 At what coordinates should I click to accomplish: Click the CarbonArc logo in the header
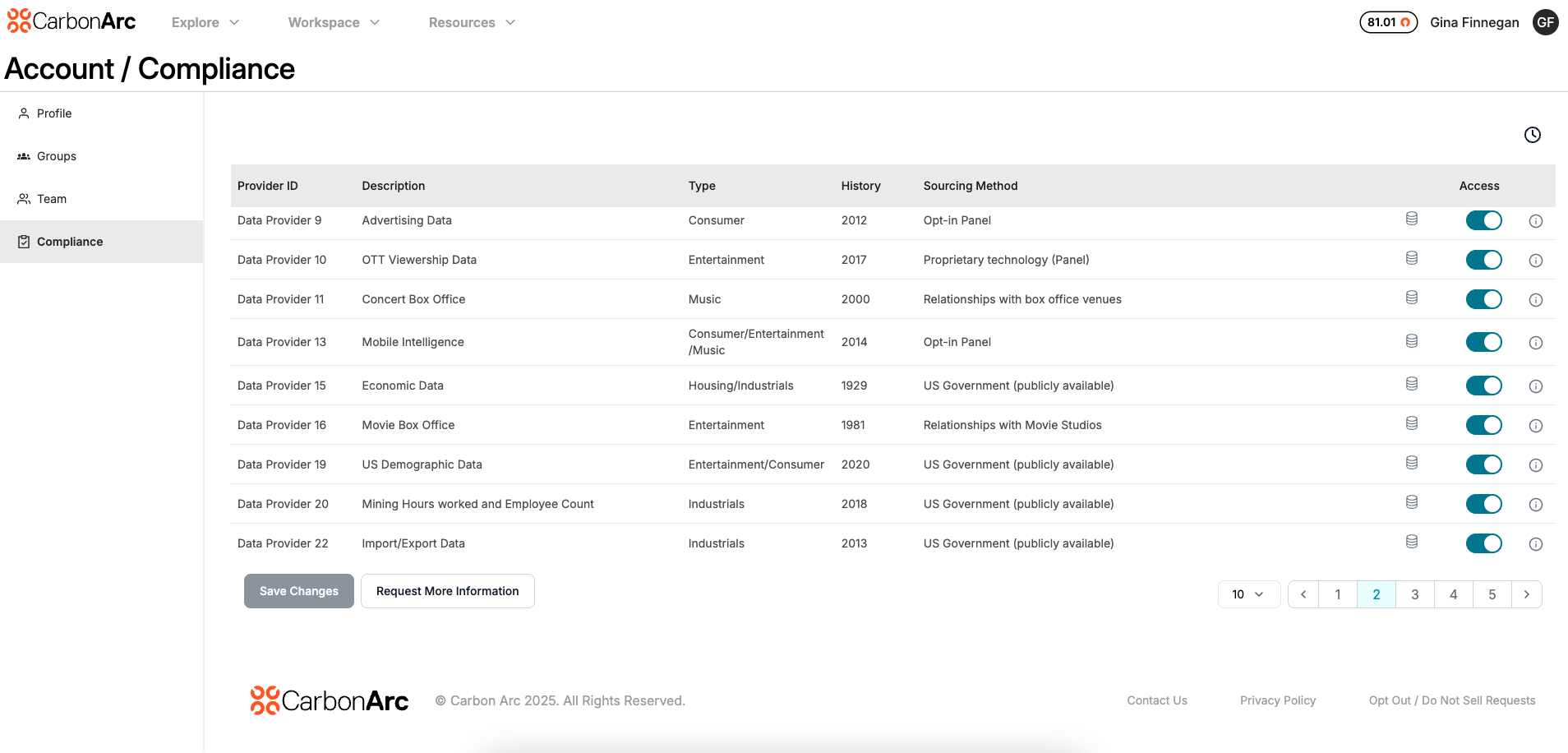[x=71, y=21]
